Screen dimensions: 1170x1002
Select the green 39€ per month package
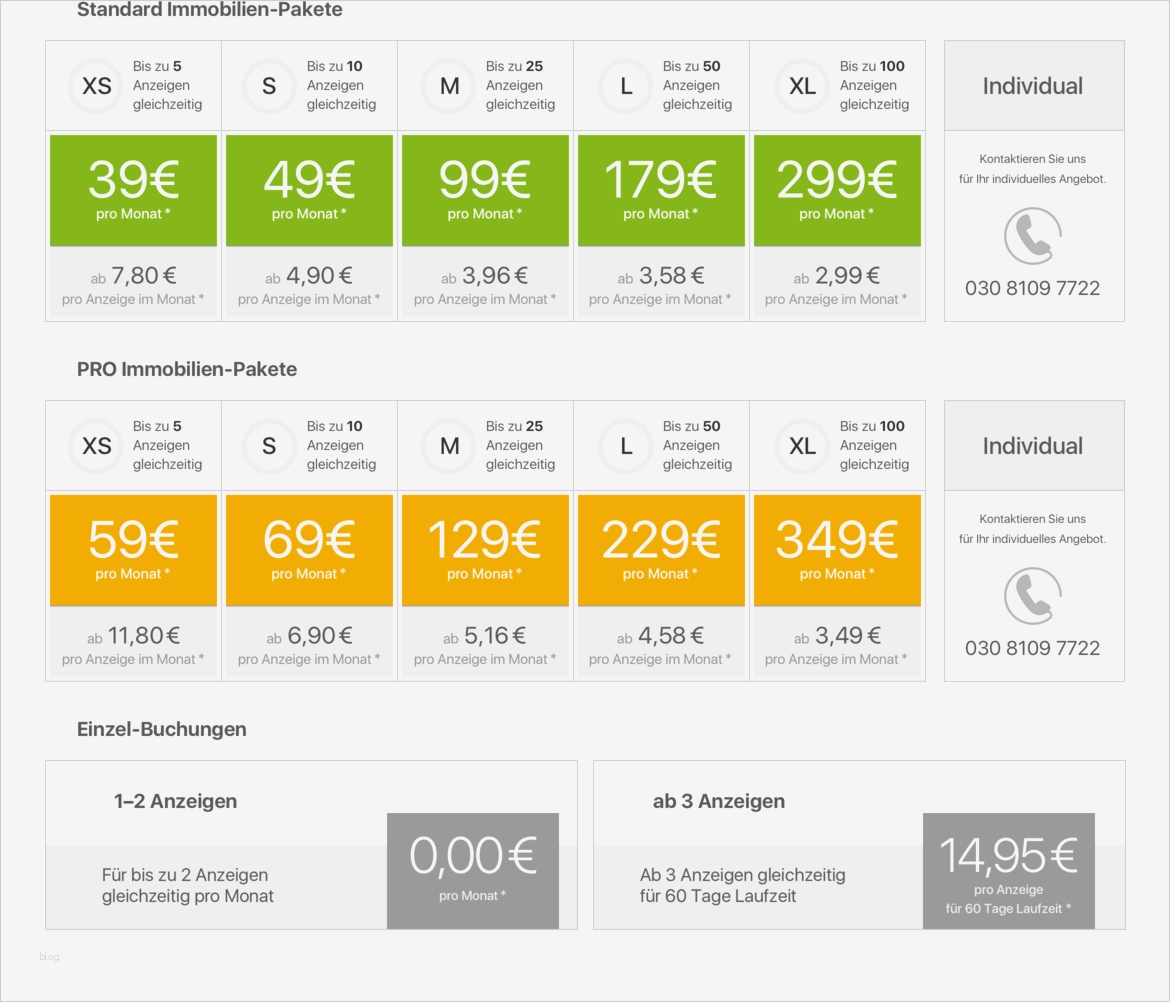pos(133,190)
